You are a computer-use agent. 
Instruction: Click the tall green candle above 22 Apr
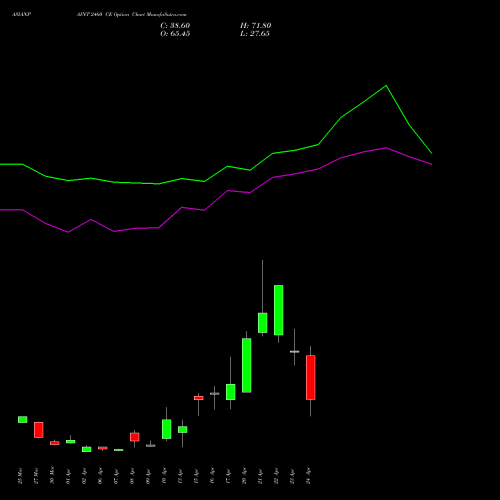click(x=279, y=310)
